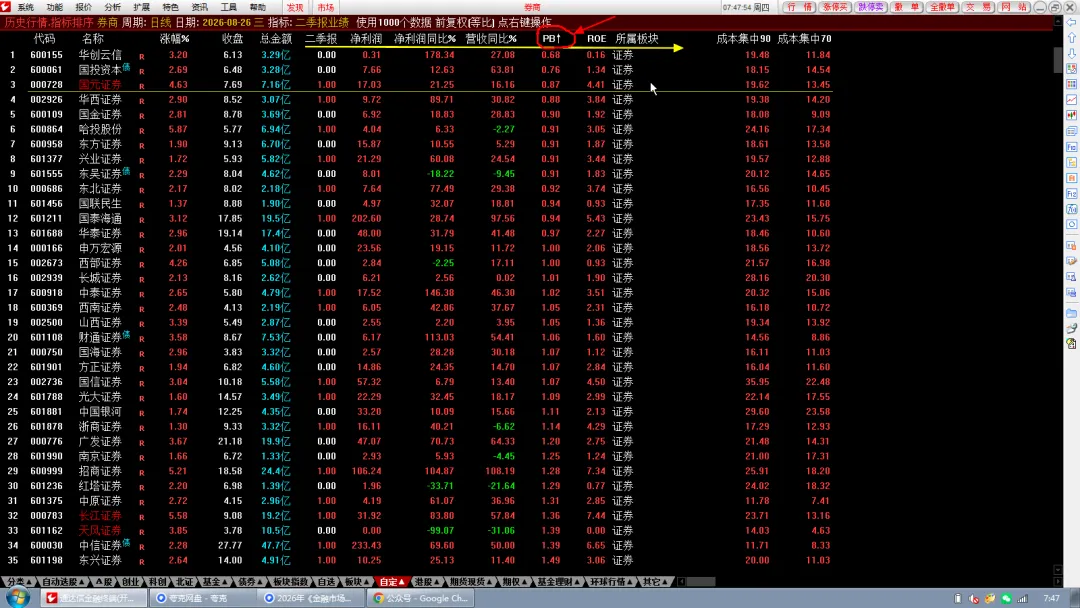The height and width of the screenshot is (608, 1080).
Task: Switch to the 科创 bottom tab
Action: [x=157, y=583]
